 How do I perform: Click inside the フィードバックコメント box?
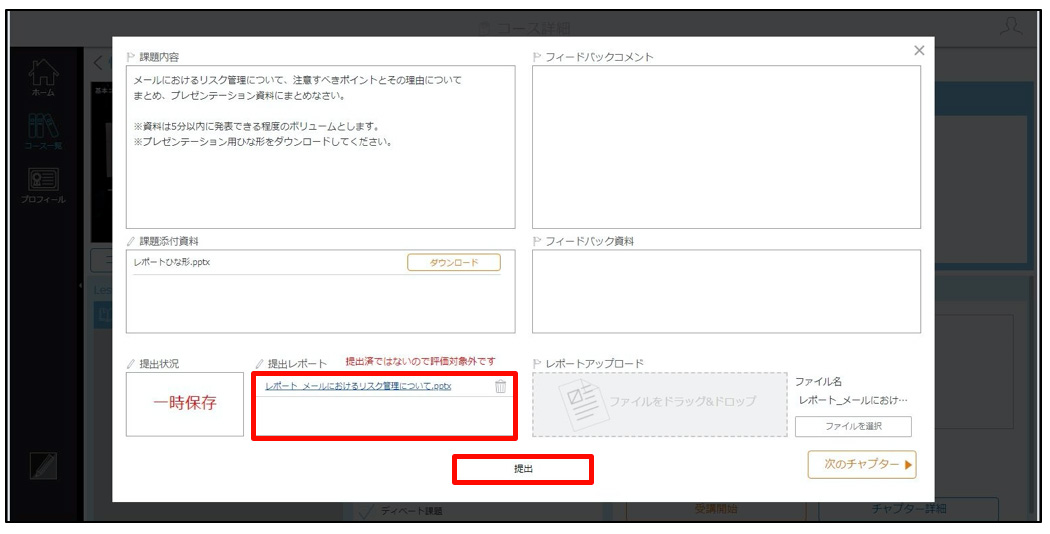726,147
